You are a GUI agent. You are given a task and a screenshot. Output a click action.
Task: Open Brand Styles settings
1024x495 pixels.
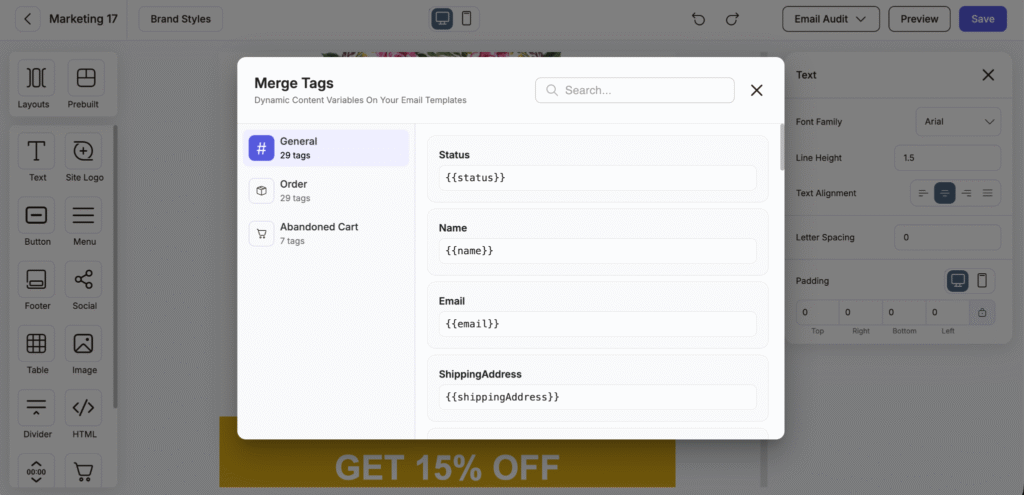click(x=181, y=19)
